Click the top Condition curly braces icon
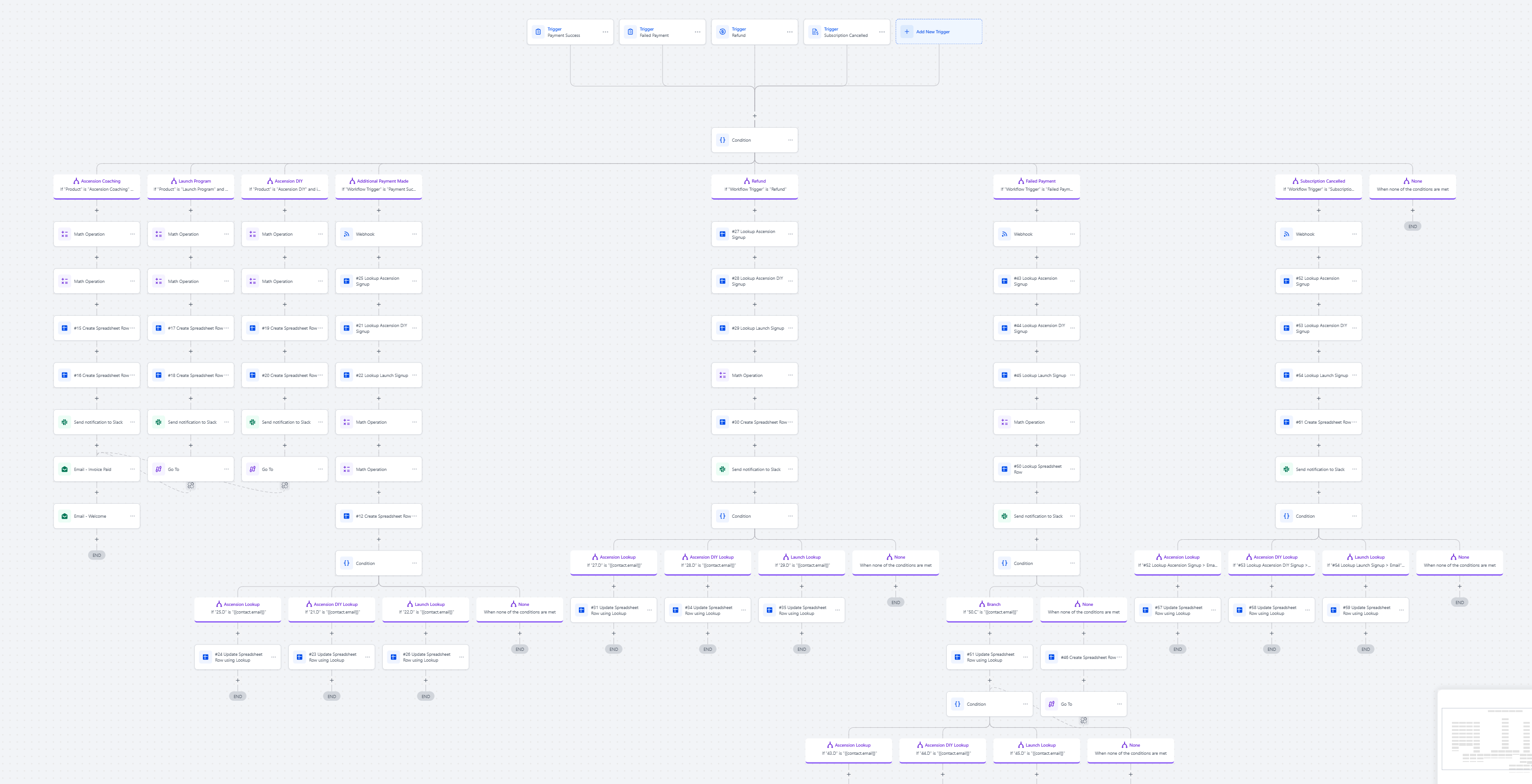The image size is (1532, 784). pos(722,140)
